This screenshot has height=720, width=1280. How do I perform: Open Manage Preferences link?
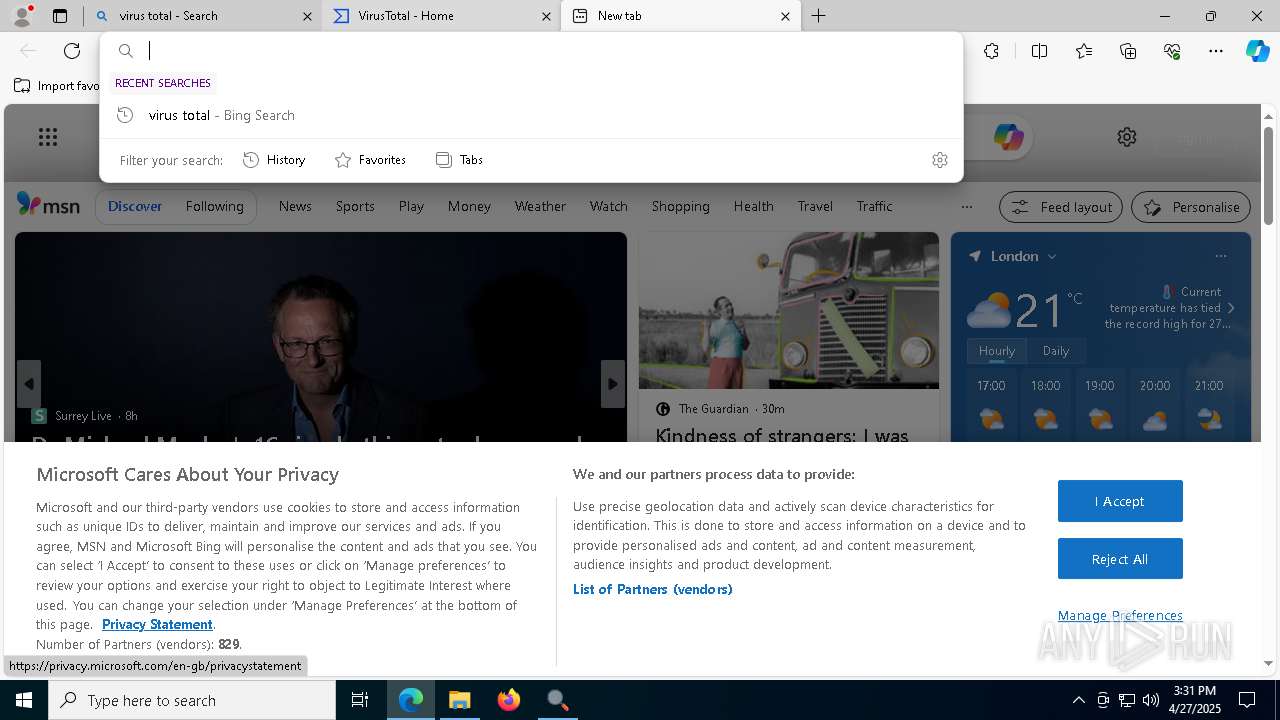(1120, 615)
